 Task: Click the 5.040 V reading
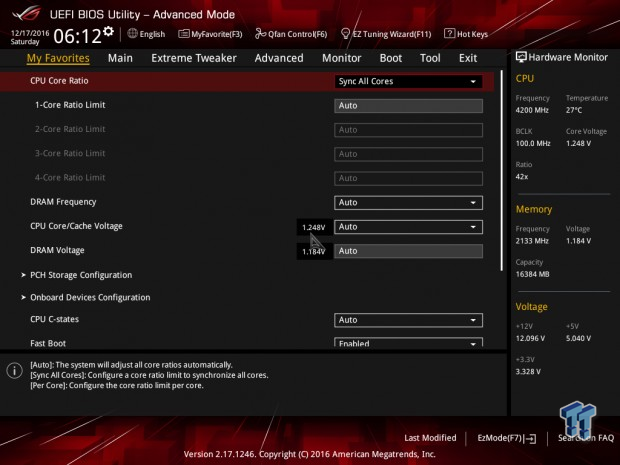pyautogui.click(x=578, y=338)
